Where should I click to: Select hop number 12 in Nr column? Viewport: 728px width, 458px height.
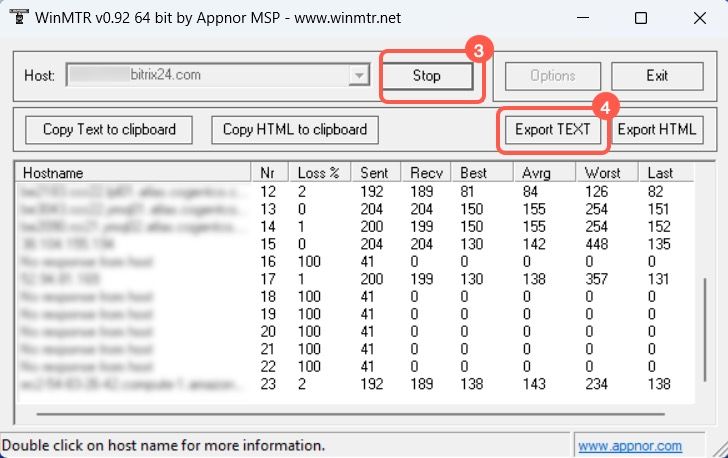coord(268,191)
